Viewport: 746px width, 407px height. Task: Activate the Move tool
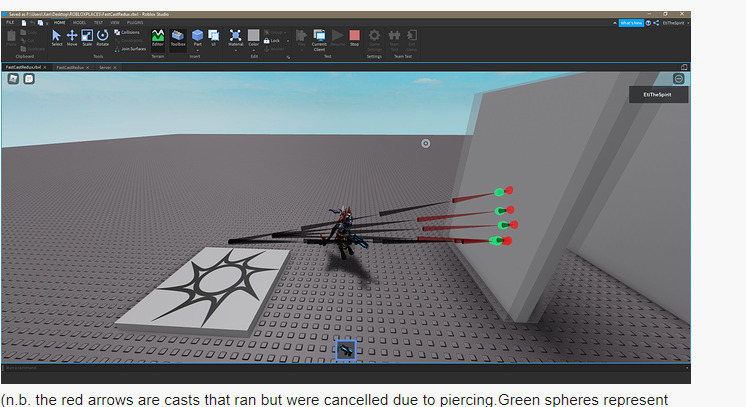coord(72,38)
